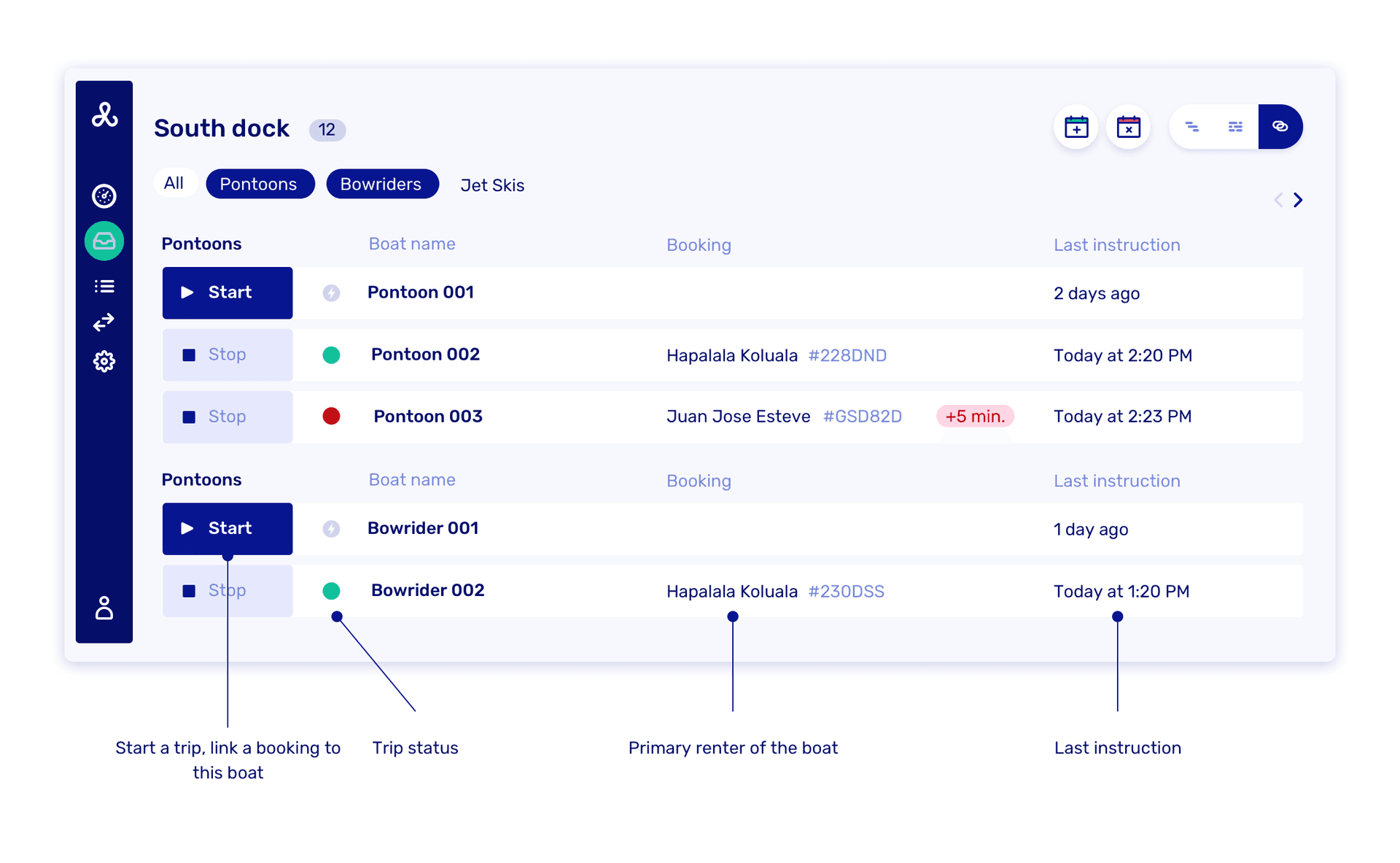Screen dimensions: 1400x863
Task: Click the left chevron to page back
Action: pos(1278,199)
